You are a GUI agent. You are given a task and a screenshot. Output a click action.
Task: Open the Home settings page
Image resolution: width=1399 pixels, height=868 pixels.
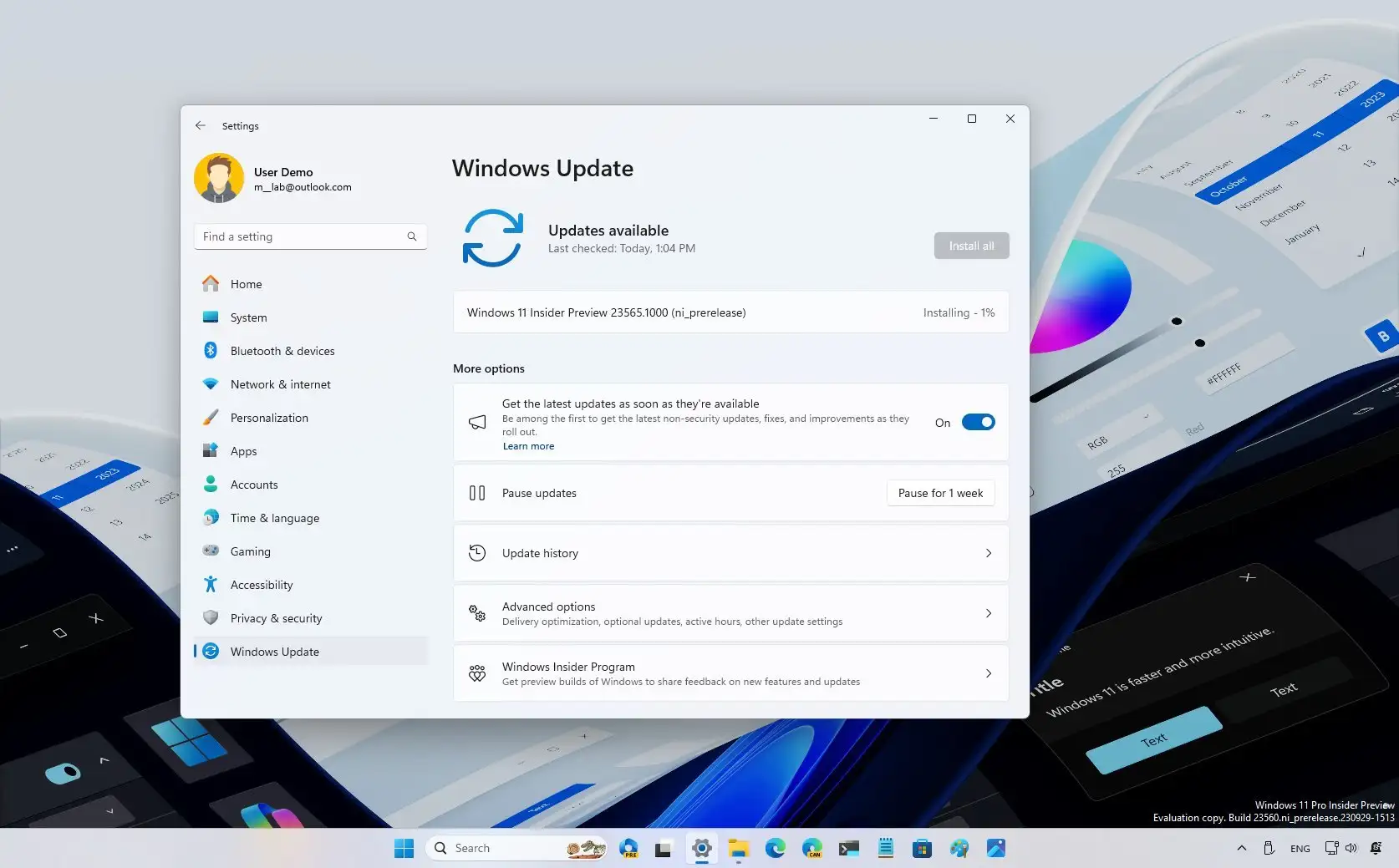point(310,284)
